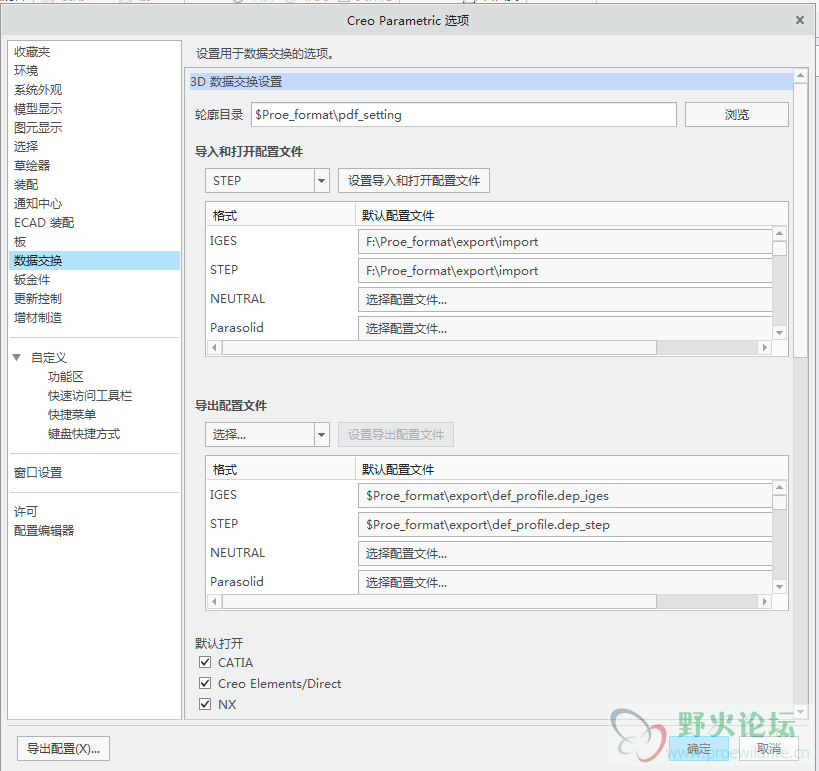
Task: Choose profile for Parasolid import
Action: coord(565,329)
